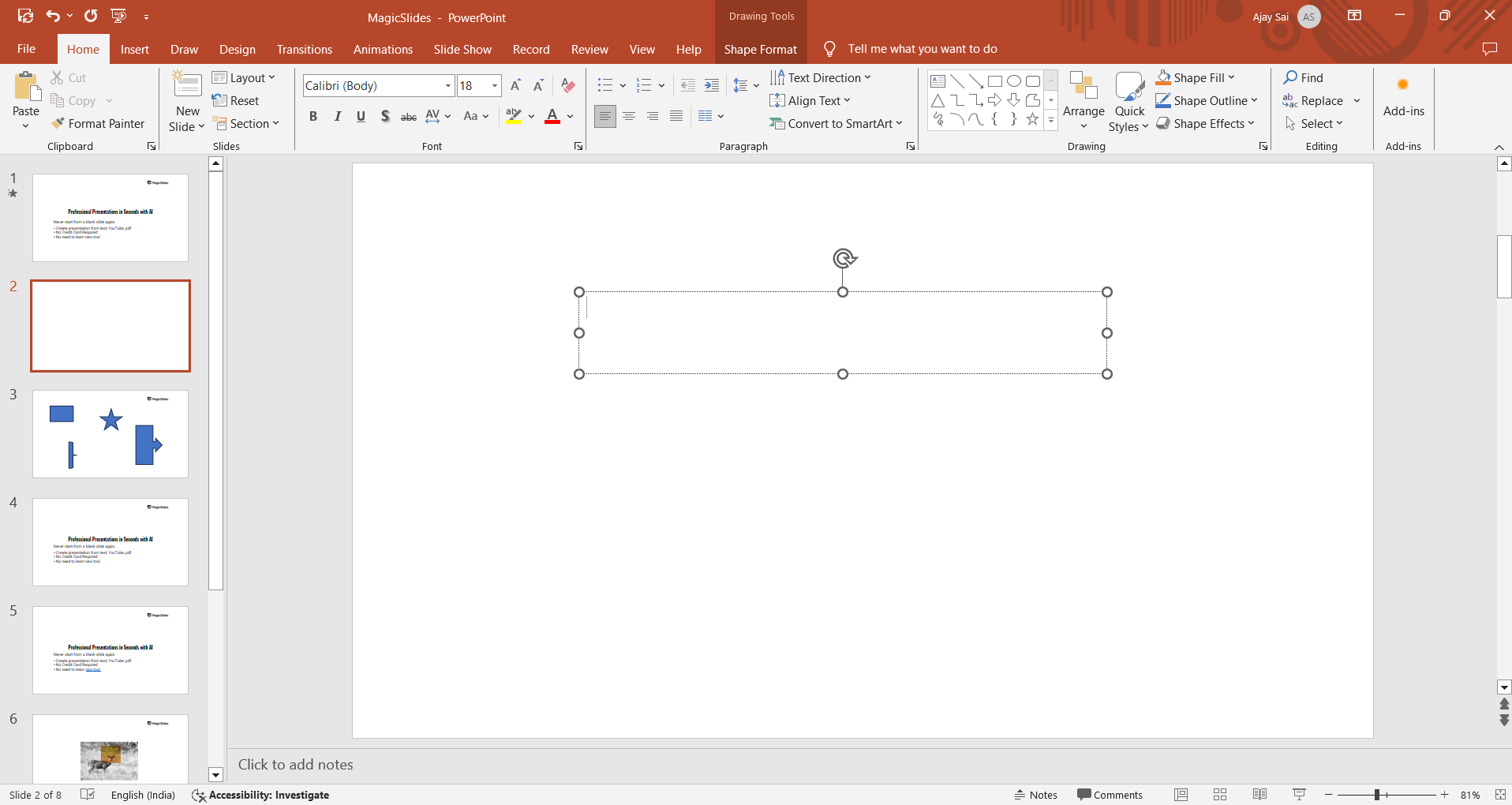Image resolution: width=1512 pixels, height=805 pixels.
Task: Click the Comments button in status bar
Action: pyautogui.click(x=1110, y=795)
